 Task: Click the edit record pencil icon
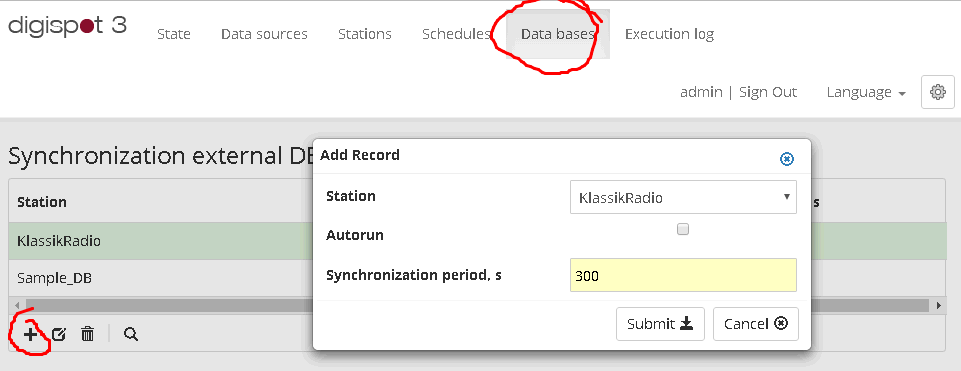(58, 334)
